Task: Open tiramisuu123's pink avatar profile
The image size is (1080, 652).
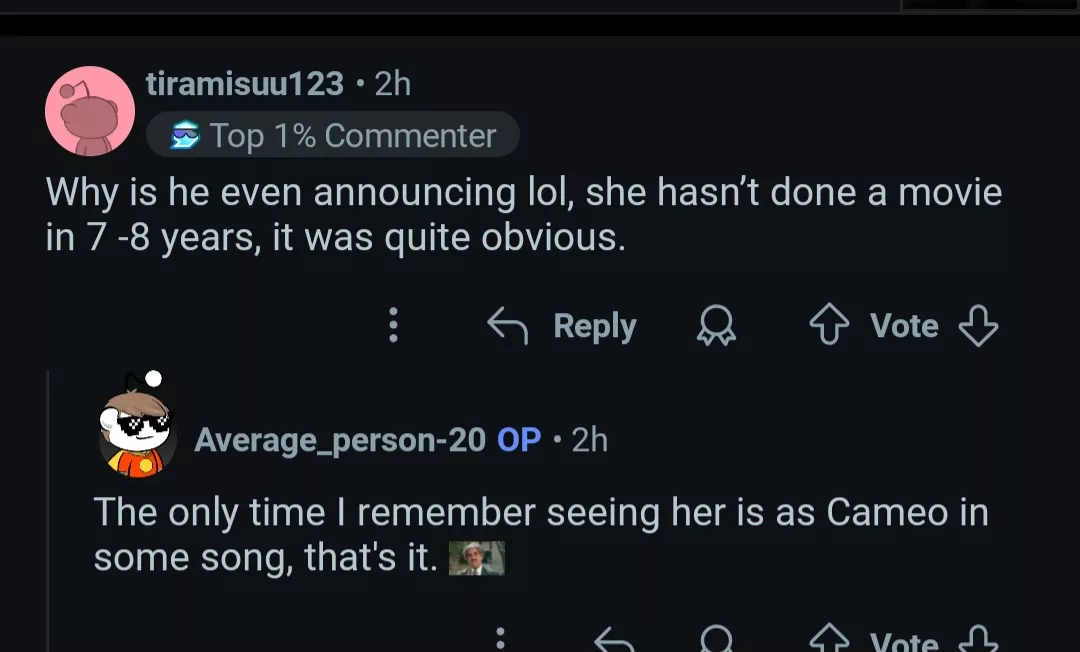Action: (x=90, y=111)
